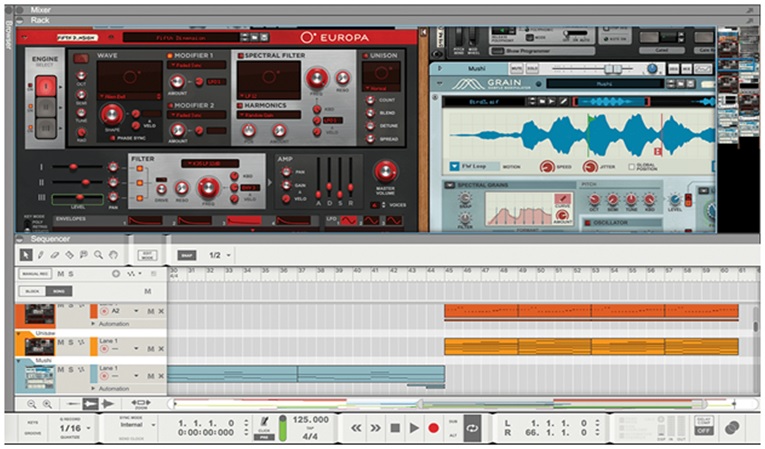The width and height of the screenshot is (765, 449).
Task: Select the Razor tool in Sequencer toolbar
Action: click(x=69, y=255)
